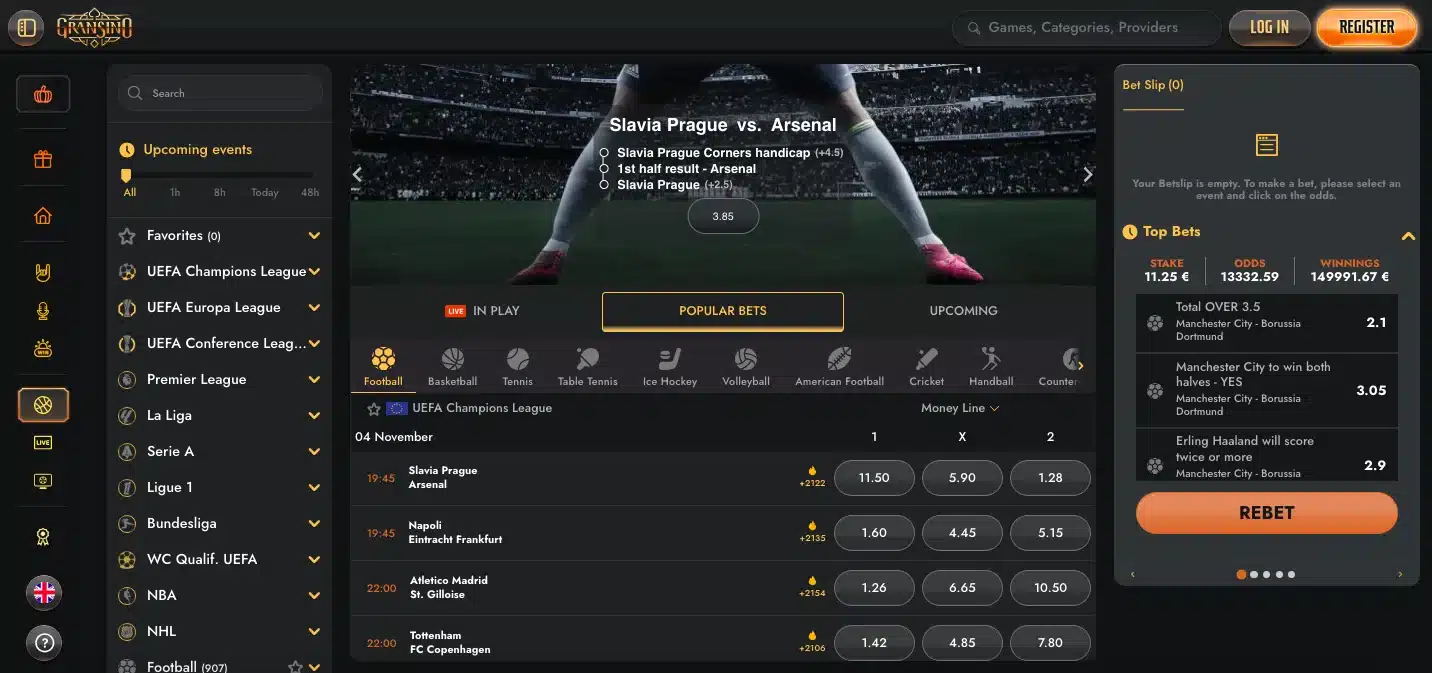Favorite the UEFA Champions League star
Viewport: 1432px width, 673px height.
pos(374,408)
